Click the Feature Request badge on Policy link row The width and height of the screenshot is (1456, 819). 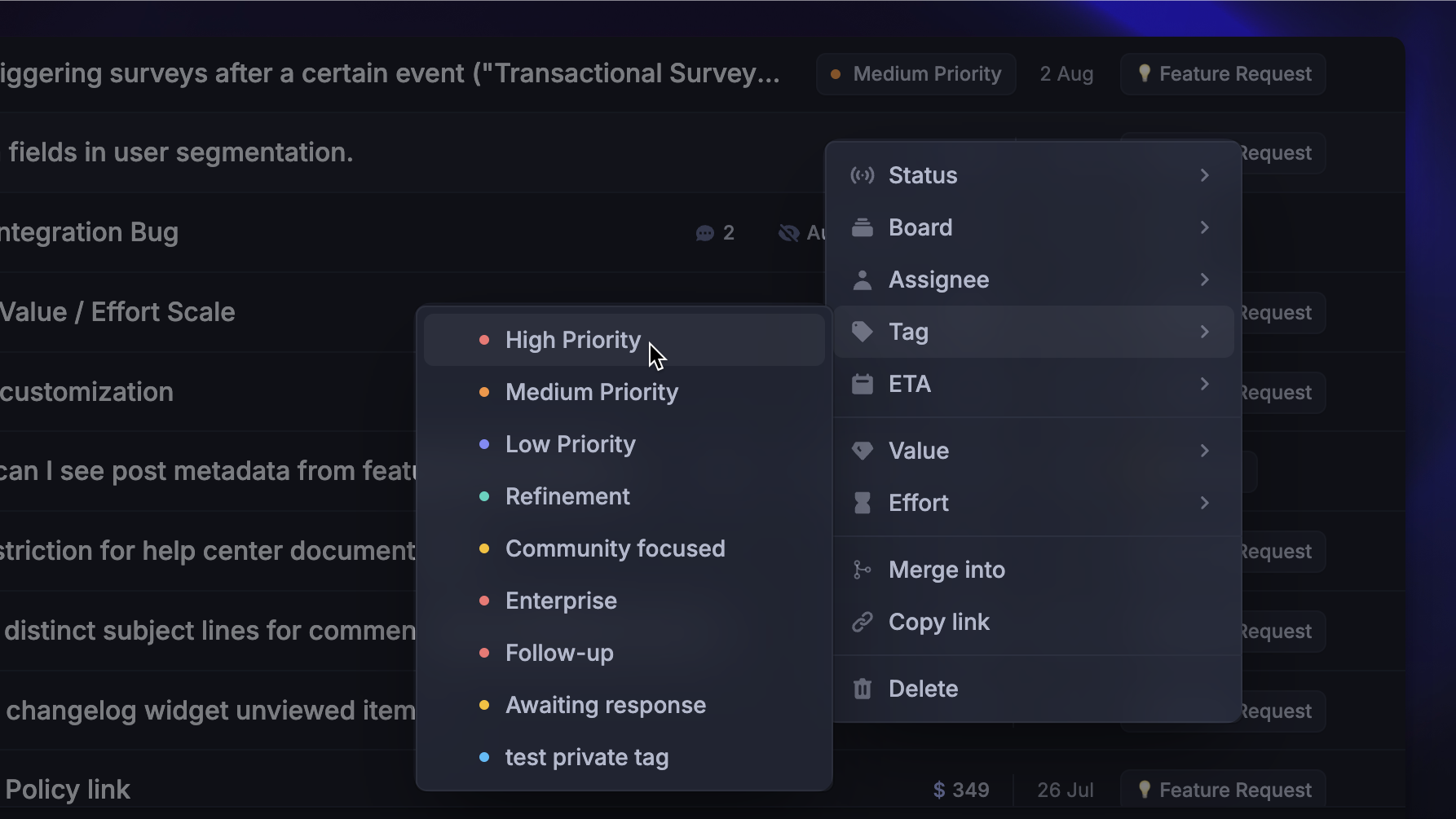pos(1223,790)
